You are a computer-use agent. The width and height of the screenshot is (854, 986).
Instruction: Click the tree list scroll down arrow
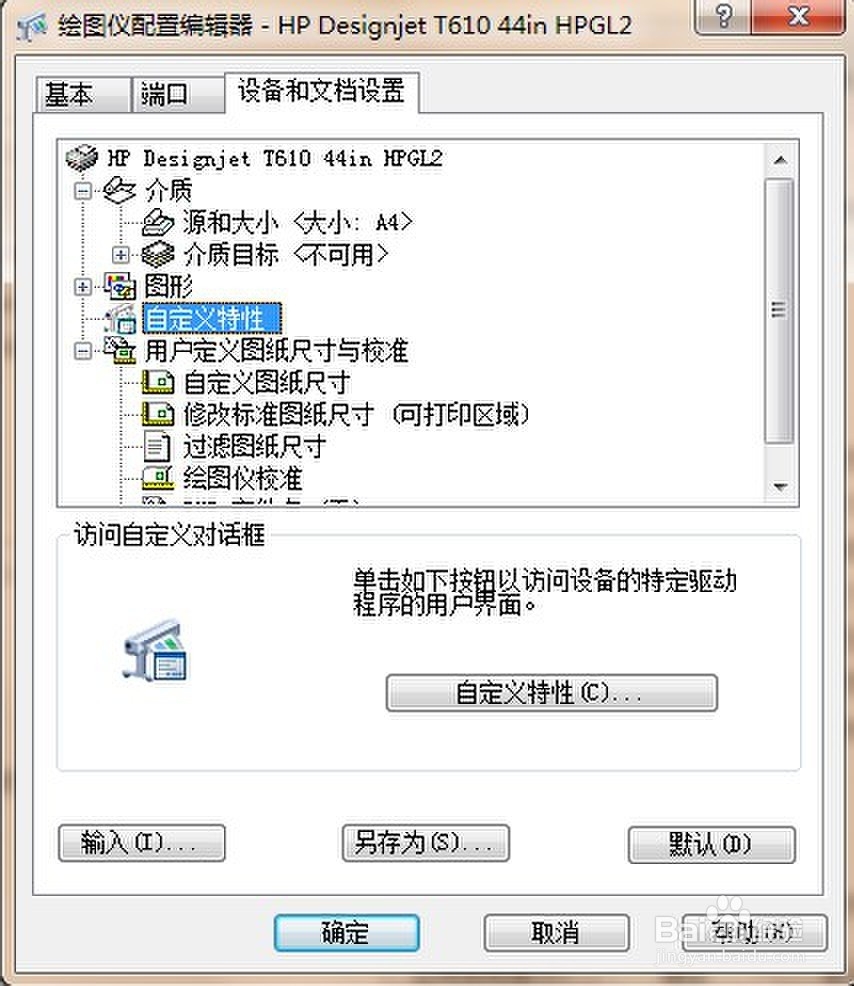(x=780, y=487)
